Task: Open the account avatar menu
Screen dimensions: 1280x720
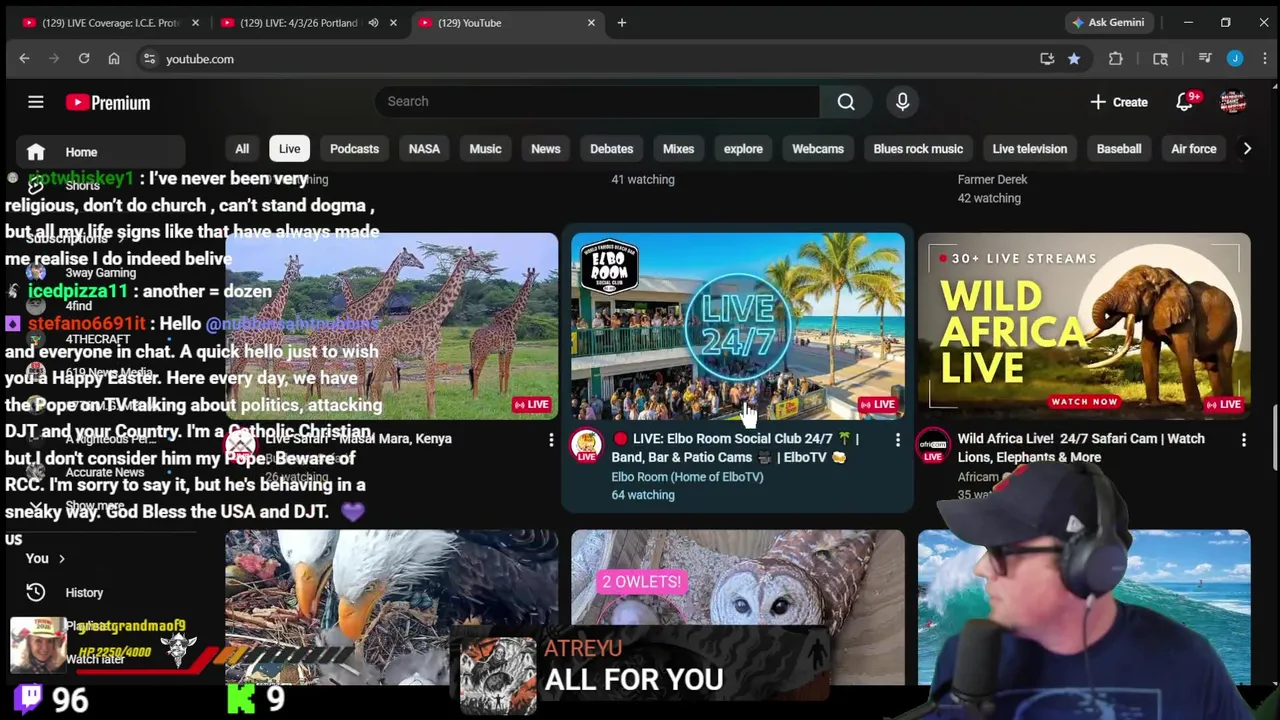Action: click(x=1233, y=102)
